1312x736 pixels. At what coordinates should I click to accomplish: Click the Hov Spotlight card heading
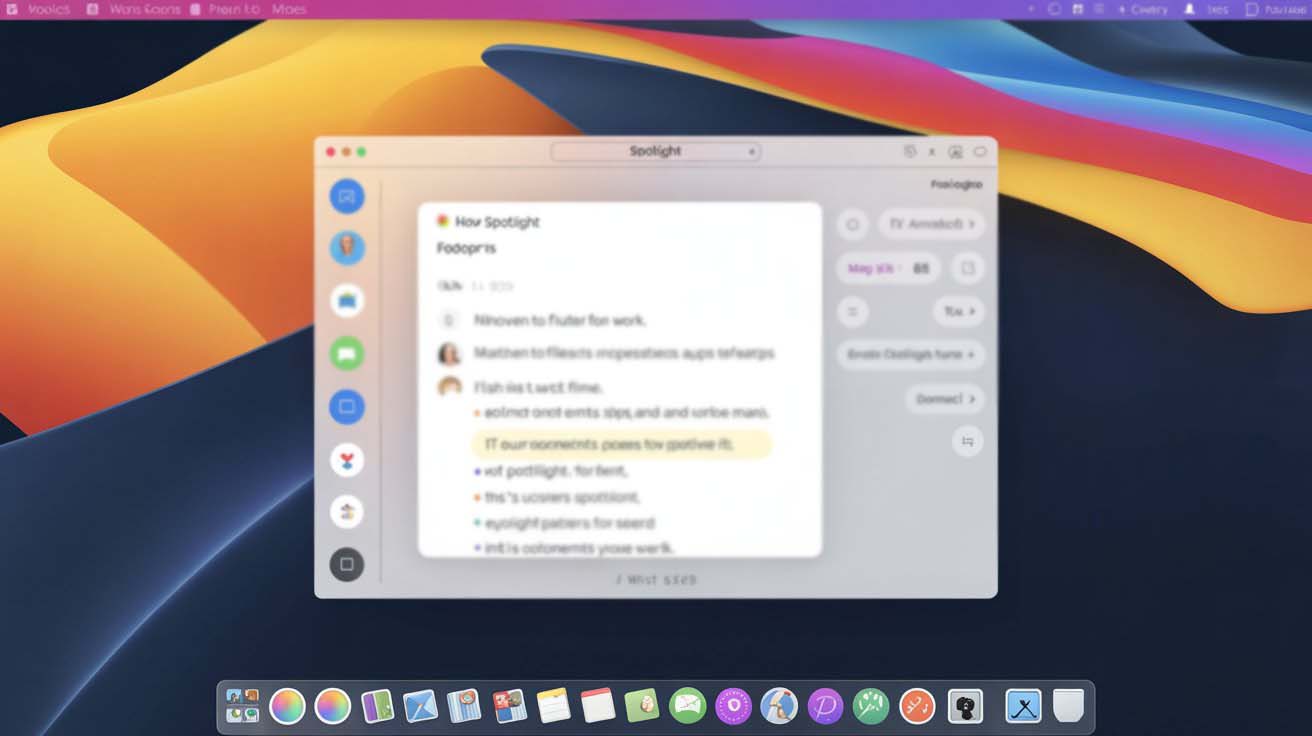(497, 222)
